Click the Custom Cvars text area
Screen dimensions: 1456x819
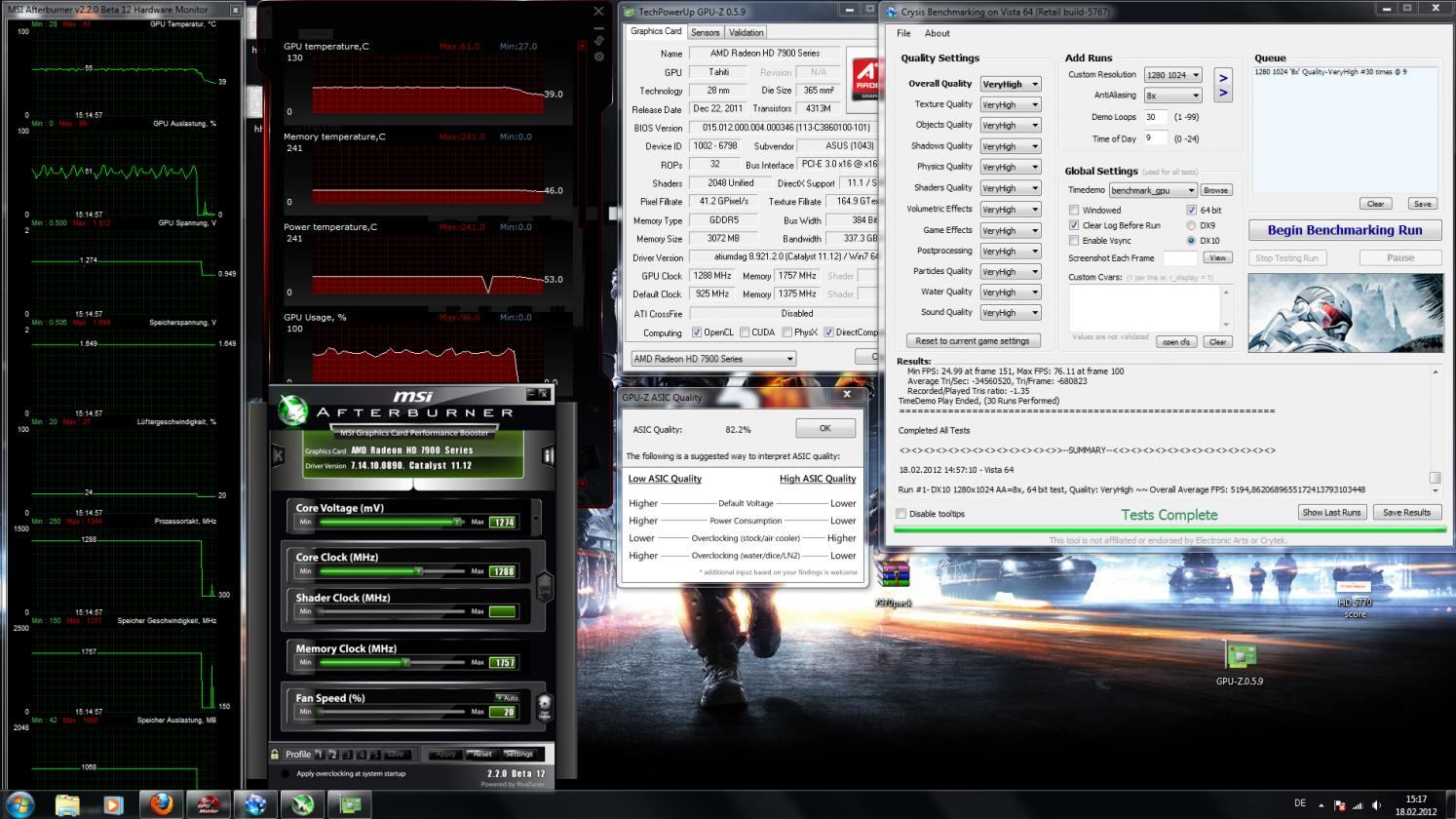[1150, 308]
